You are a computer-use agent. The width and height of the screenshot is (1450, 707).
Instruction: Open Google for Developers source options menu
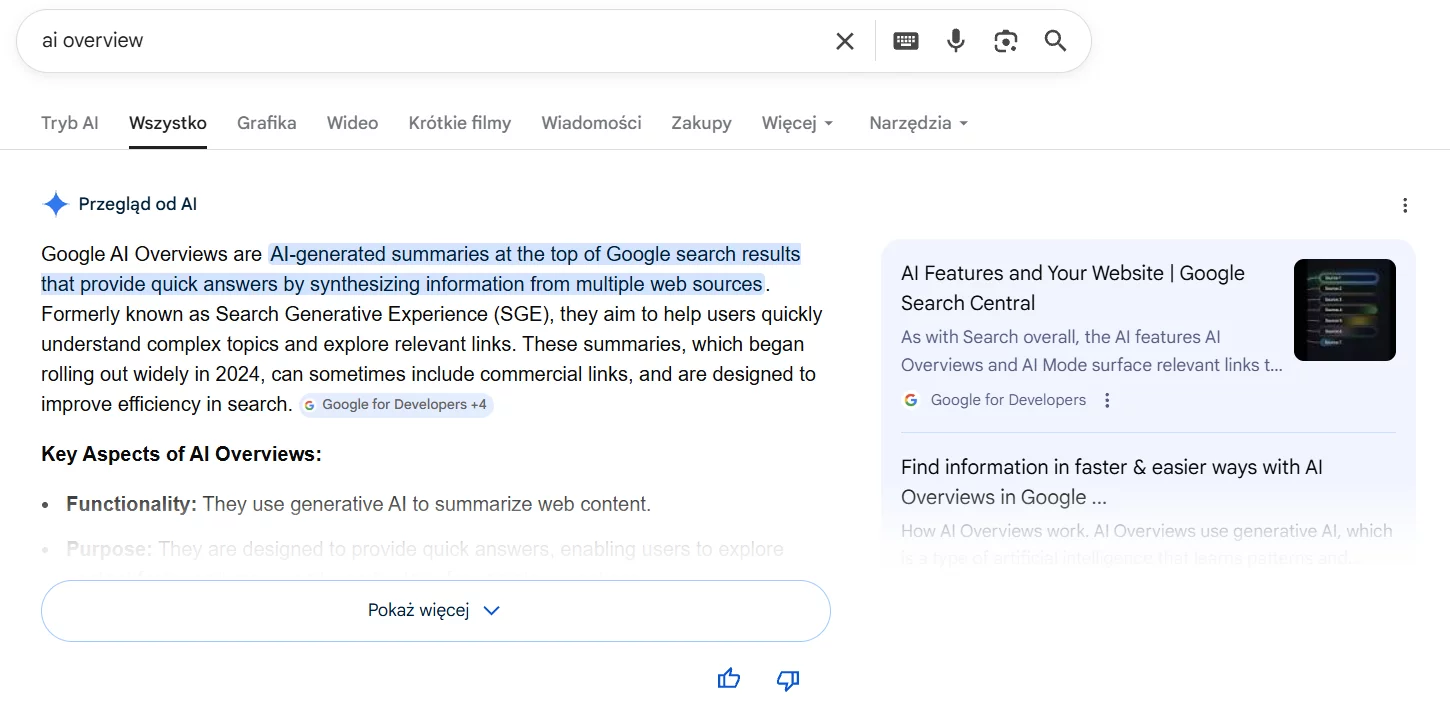(1107, 400)
